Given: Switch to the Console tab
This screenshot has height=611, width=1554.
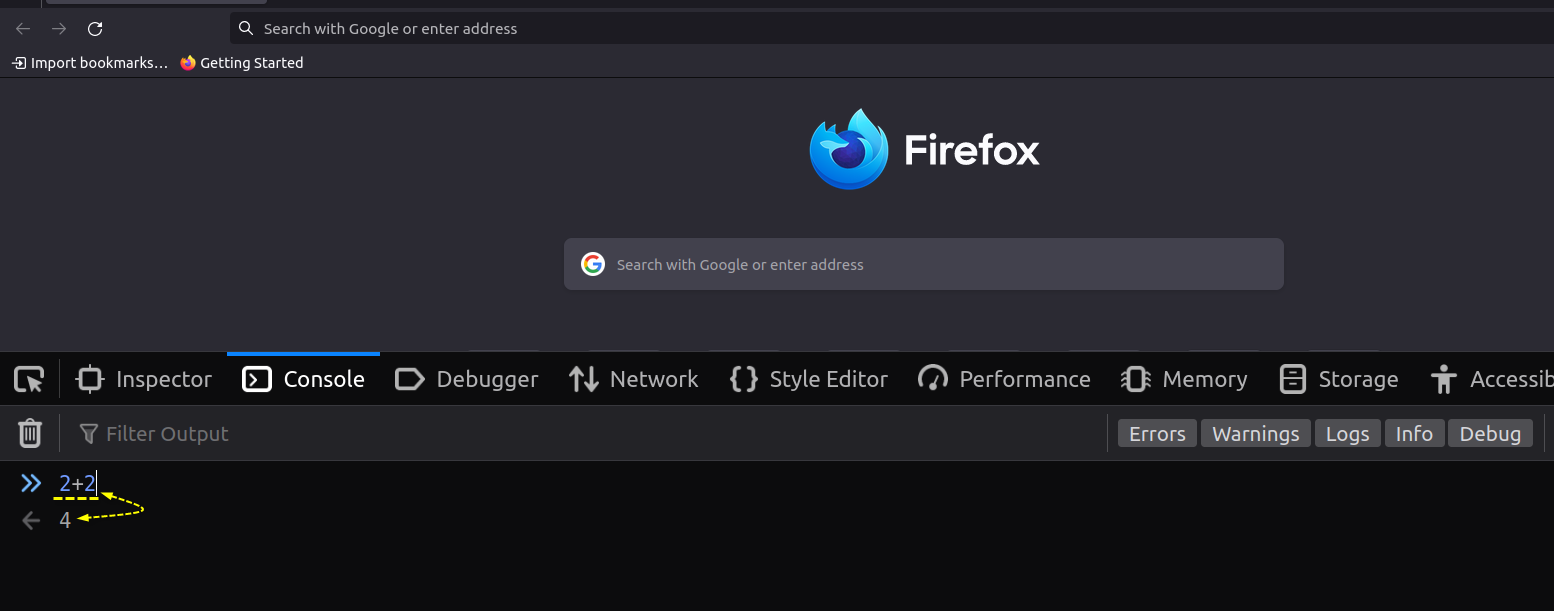Looking at the screenshot, I should click(303, 379).
